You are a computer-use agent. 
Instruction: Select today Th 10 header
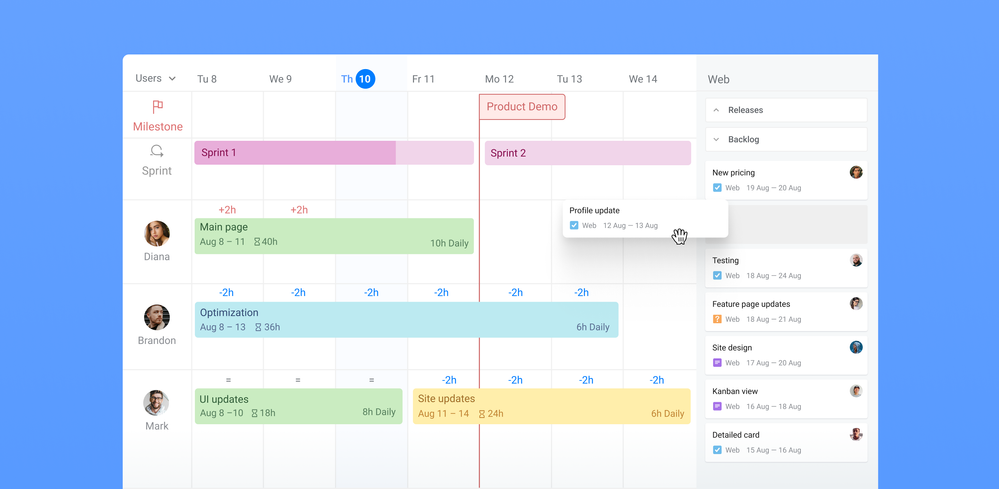pyautogui.click(x=358, y=79)
